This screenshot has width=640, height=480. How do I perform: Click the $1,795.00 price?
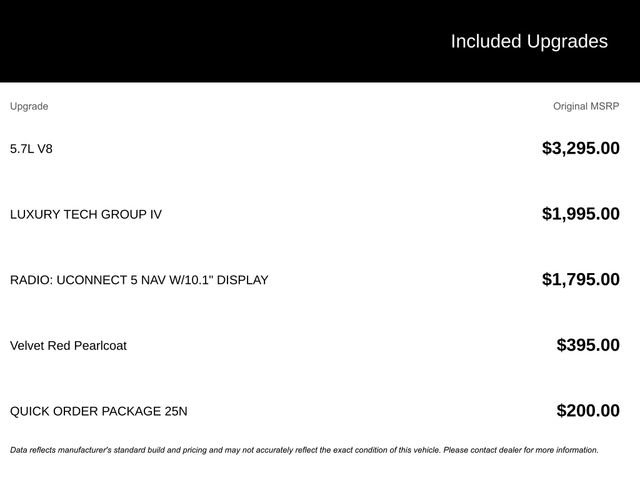click(x=580, y=280)
